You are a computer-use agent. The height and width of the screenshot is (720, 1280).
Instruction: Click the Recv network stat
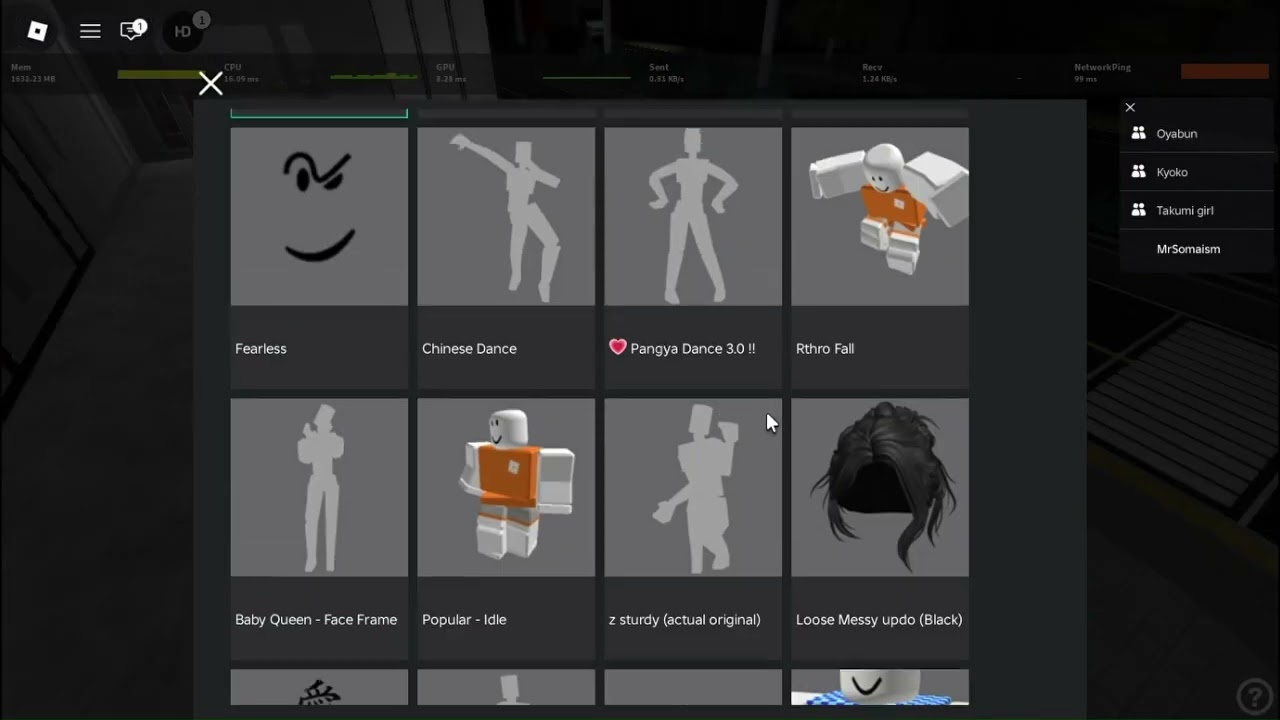coord(958,73)
